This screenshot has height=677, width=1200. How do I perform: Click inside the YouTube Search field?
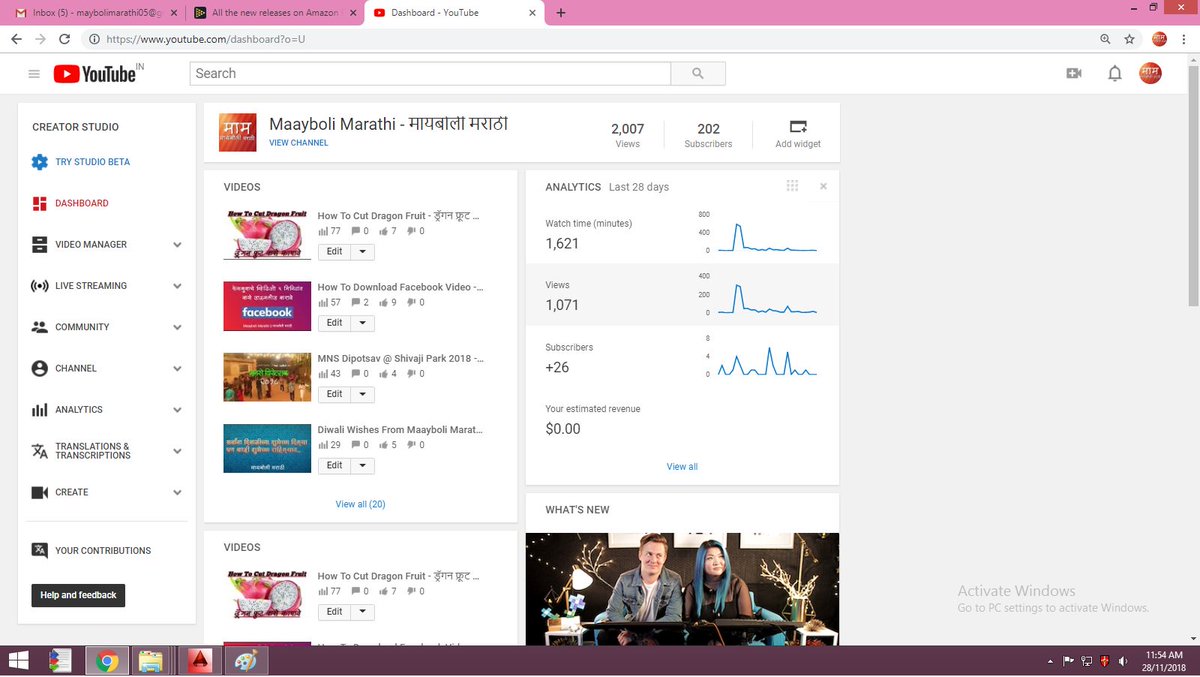point(430,74)
